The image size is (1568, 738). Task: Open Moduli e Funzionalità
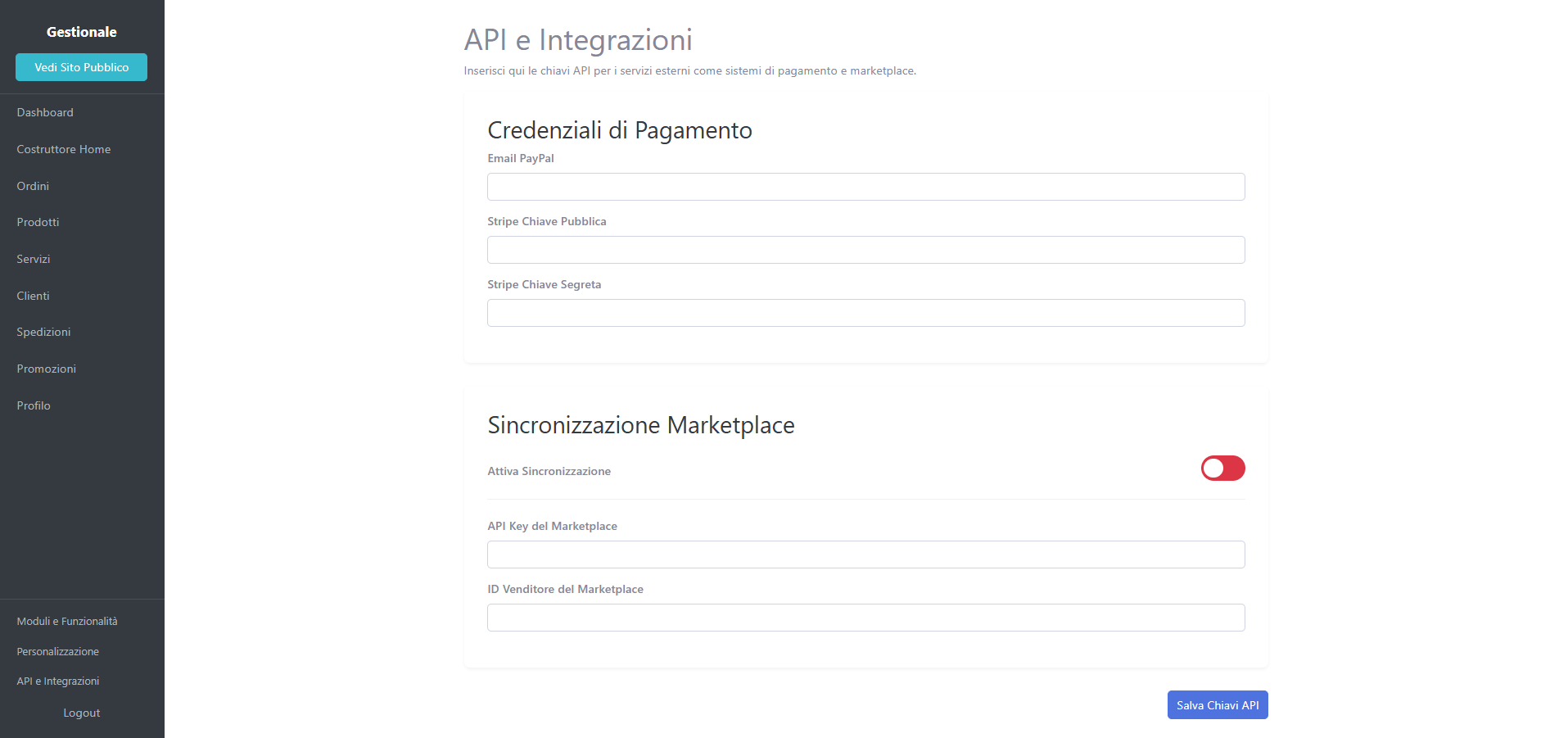coord(66,621)
